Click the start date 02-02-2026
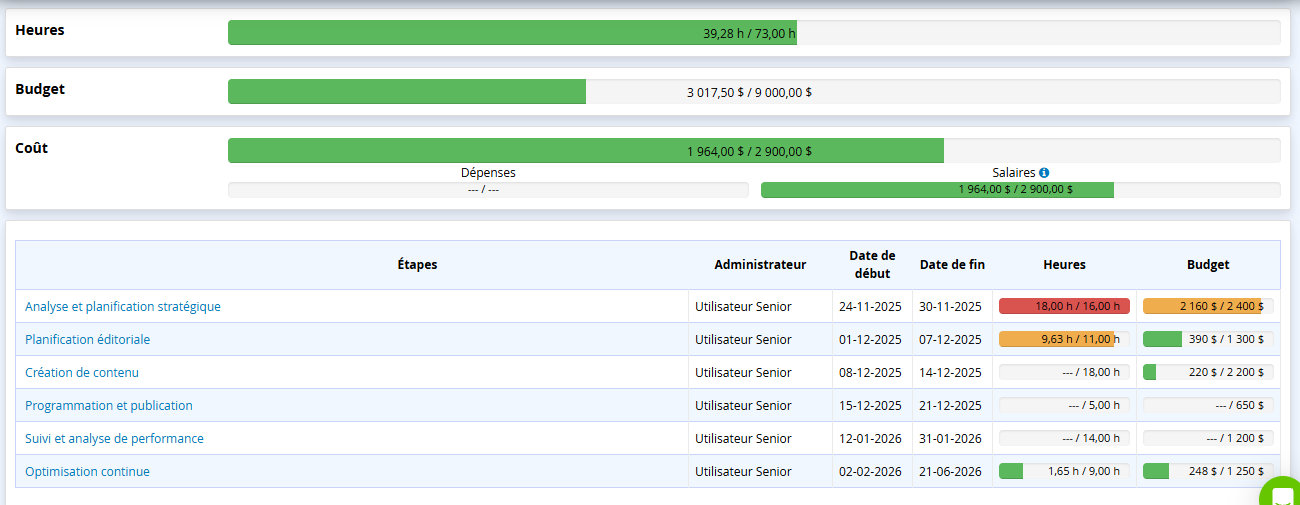The width and height of the screenshot is (1300, 505). [x=870, y=472]
